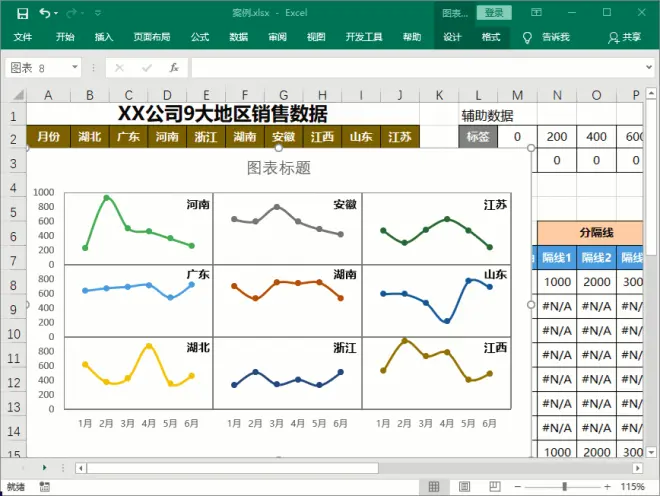Click the top-right chart resize handle

(x=531, y=148)
